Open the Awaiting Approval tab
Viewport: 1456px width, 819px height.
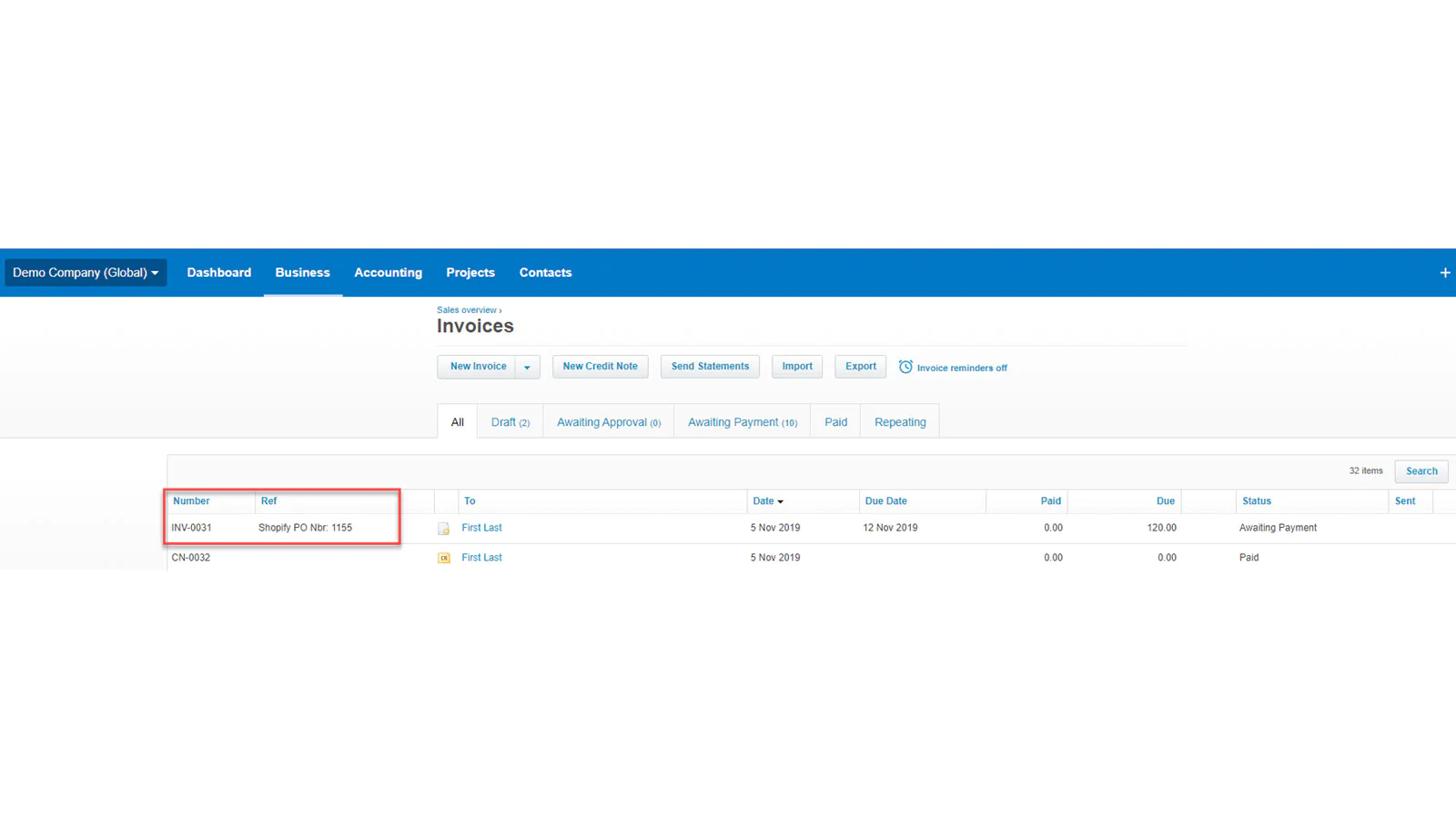point(608,421)
